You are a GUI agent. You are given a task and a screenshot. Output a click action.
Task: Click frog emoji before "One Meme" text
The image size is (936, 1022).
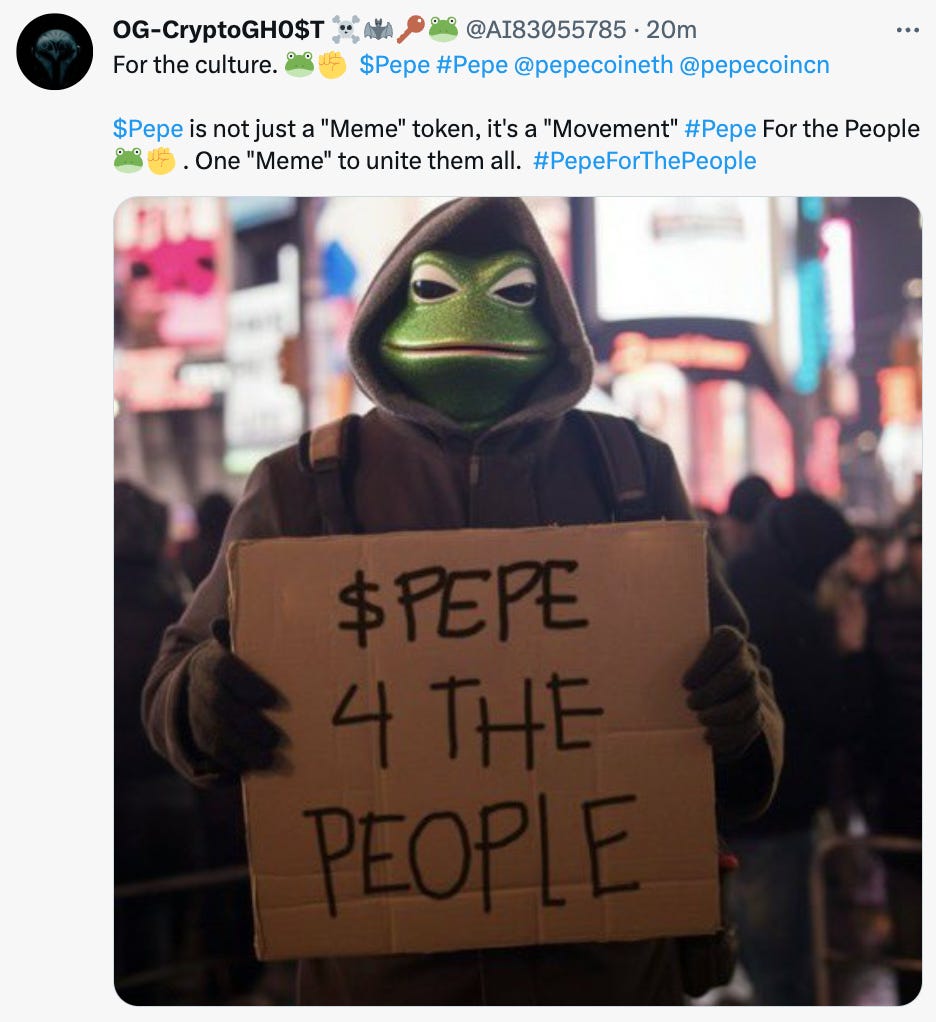click(128, 160)
